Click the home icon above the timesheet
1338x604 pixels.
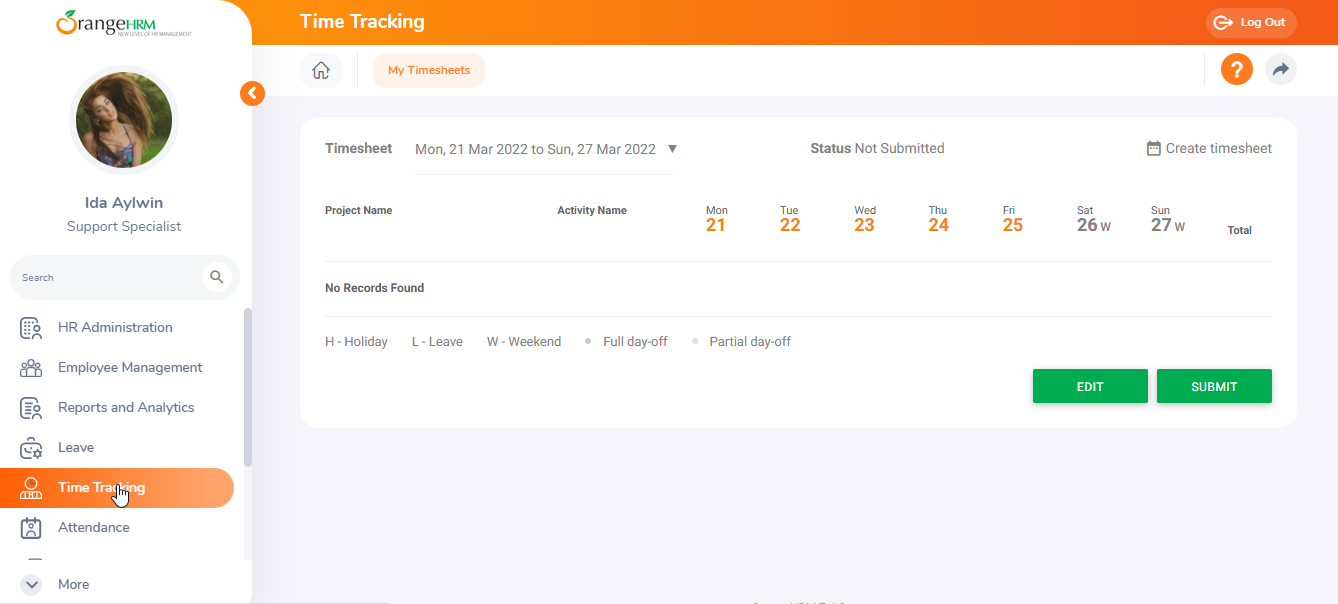(320, 70)
